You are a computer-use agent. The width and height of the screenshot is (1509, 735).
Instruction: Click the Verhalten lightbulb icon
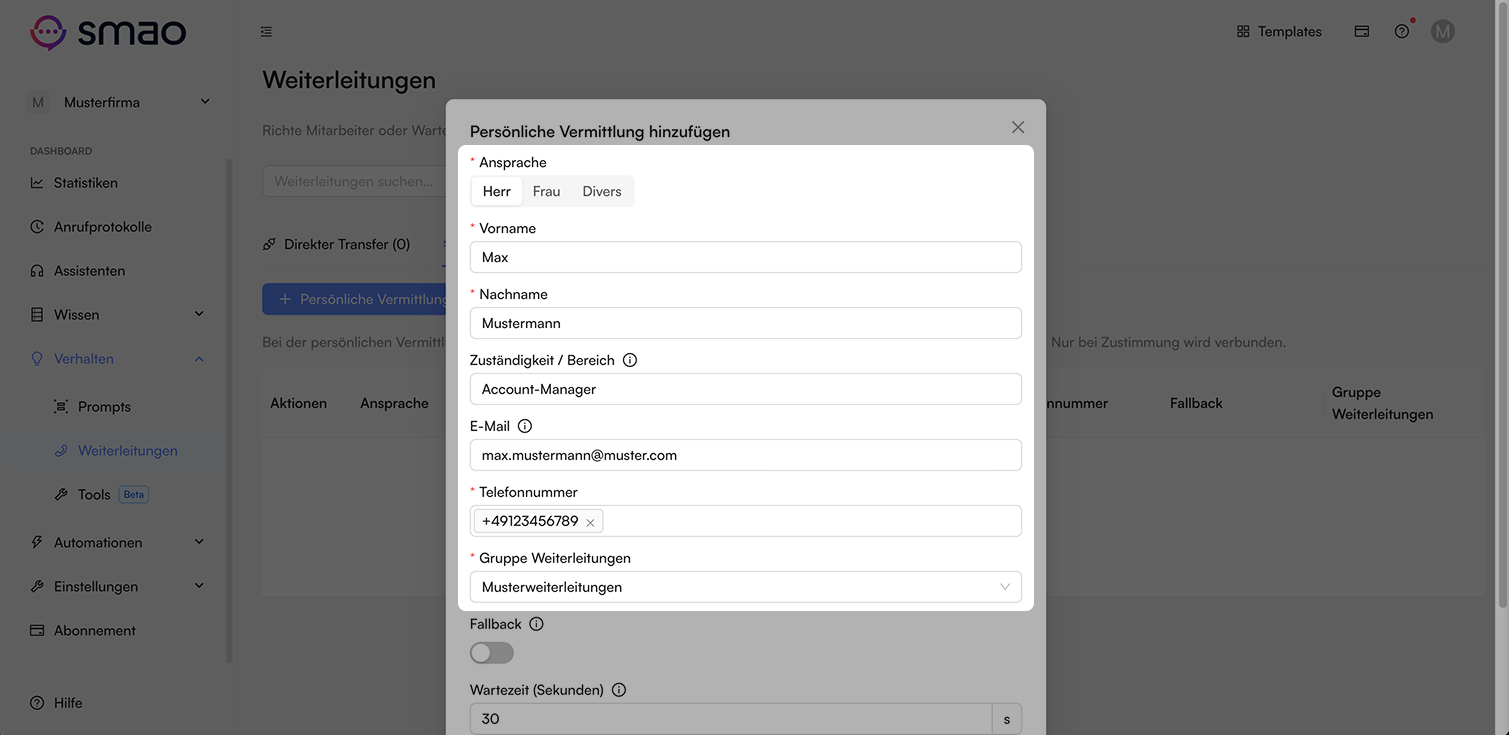[37, 359]
